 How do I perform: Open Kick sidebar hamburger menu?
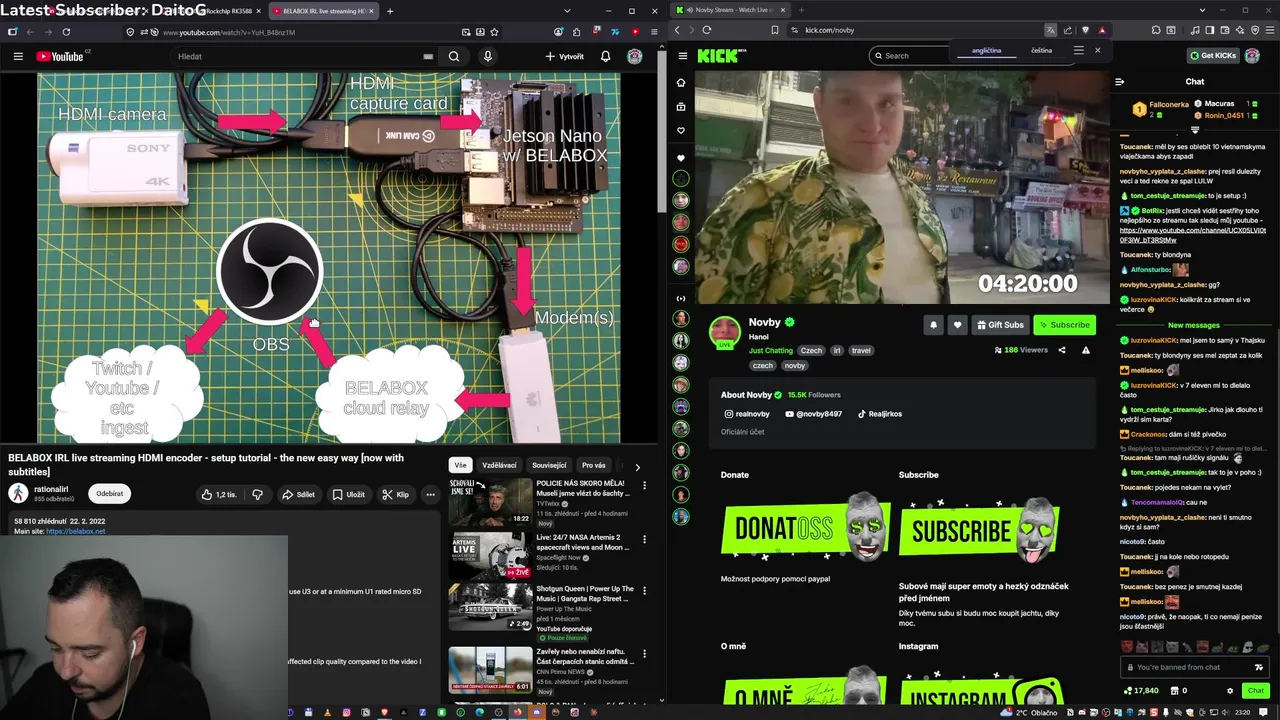(x=682, y=56)
